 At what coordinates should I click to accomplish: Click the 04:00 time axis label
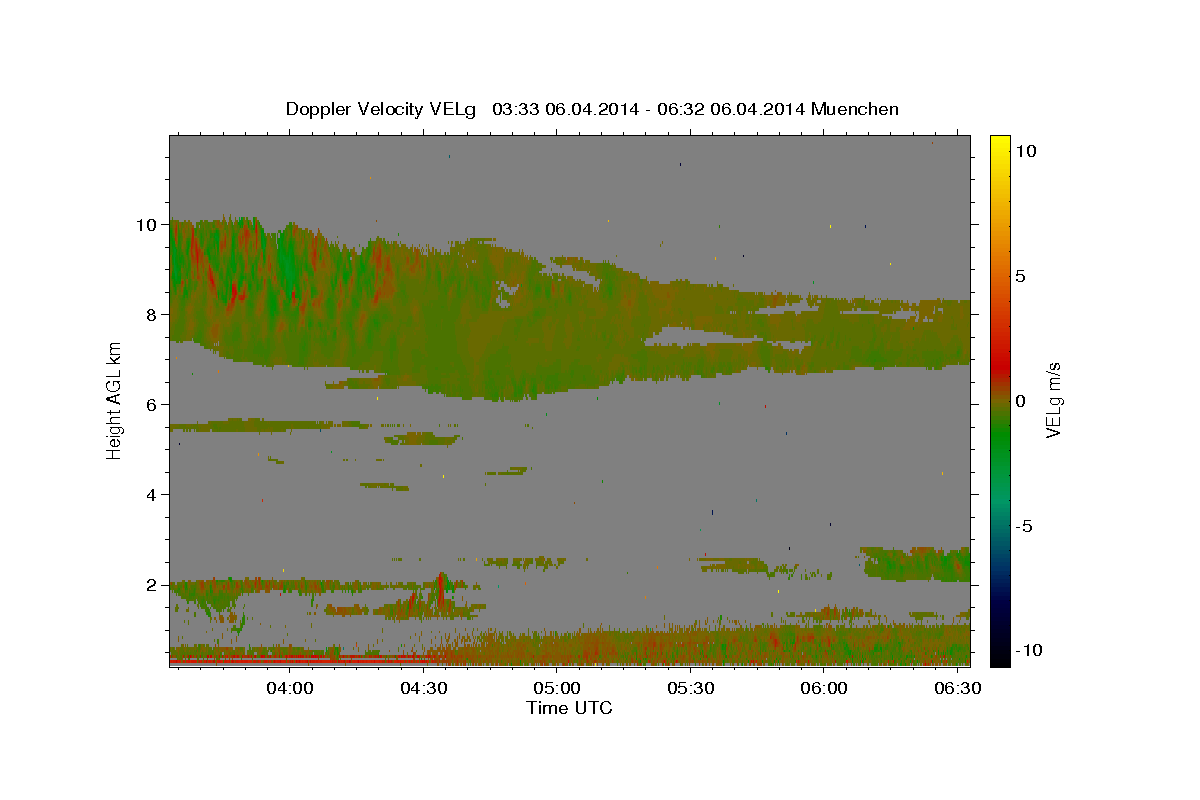pos(290,689)
